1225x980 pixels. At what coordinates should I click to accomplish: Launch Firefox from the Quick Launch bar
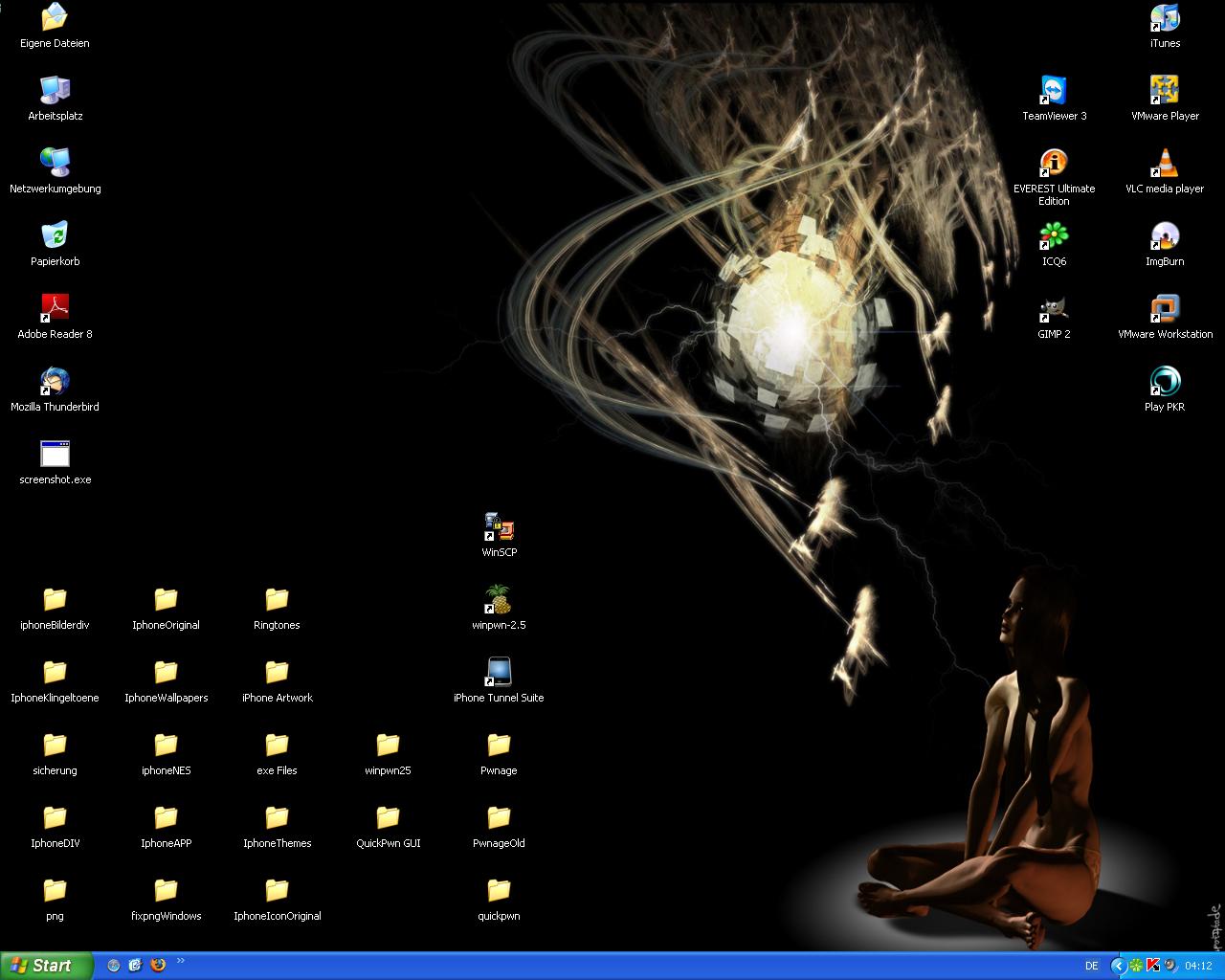pos(158,965)
